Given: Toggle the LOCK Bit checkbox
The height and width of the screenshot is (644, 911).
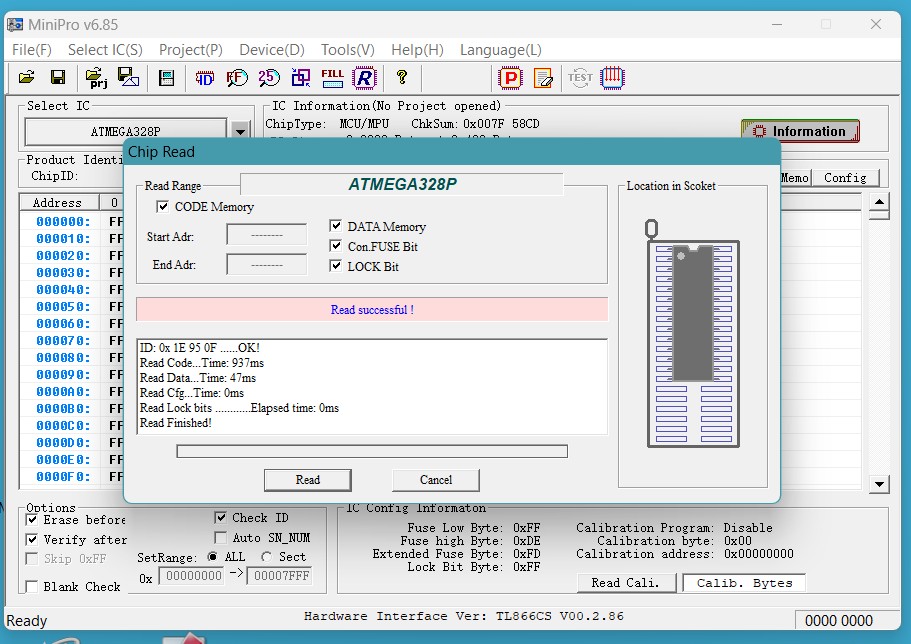Looking at the screenshot, I should click(x=335, y=266).
